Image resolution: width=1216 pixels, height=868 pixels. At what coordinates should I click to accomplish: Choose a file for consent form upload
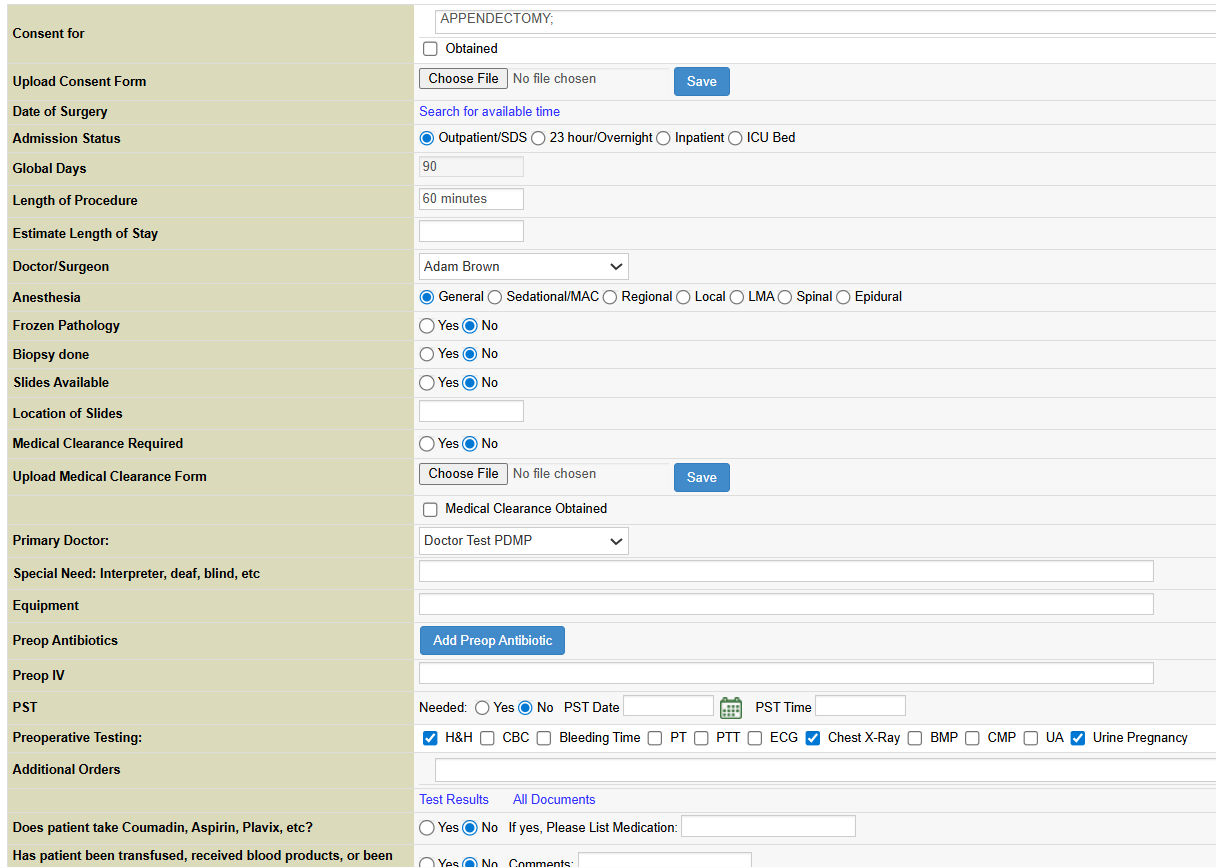pos(463,79)
